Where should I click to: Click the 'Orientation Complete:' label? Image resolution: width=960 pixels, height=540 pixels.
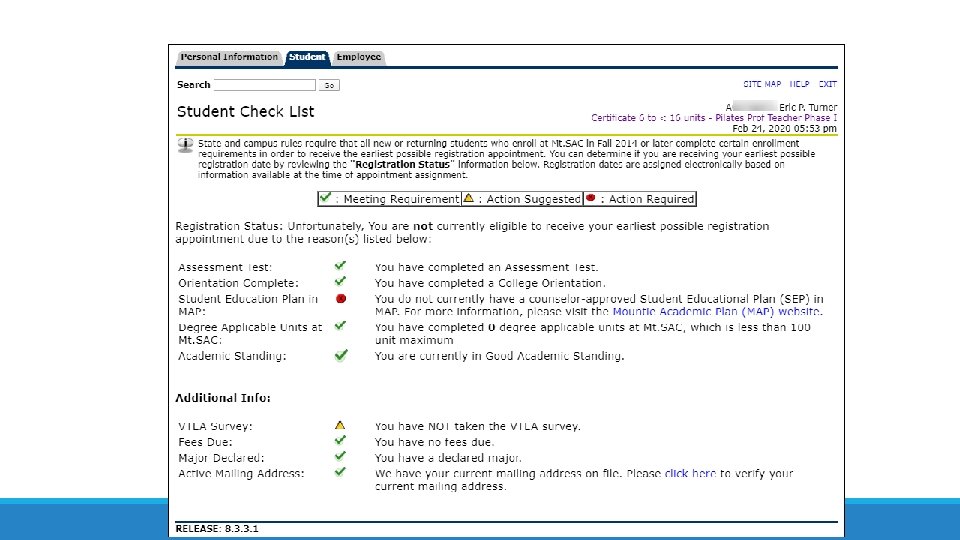[x=238, y=283]
